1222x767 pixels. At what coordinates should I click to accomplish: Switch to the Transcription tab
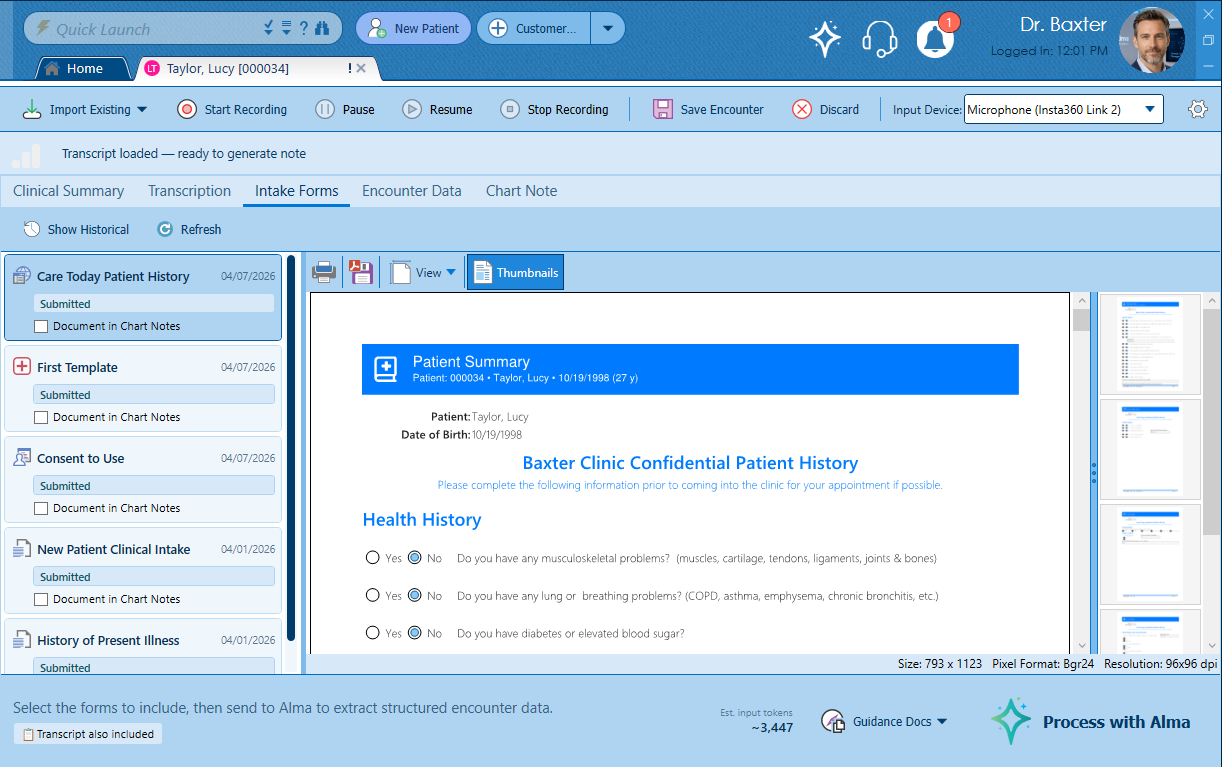[189, 191]
